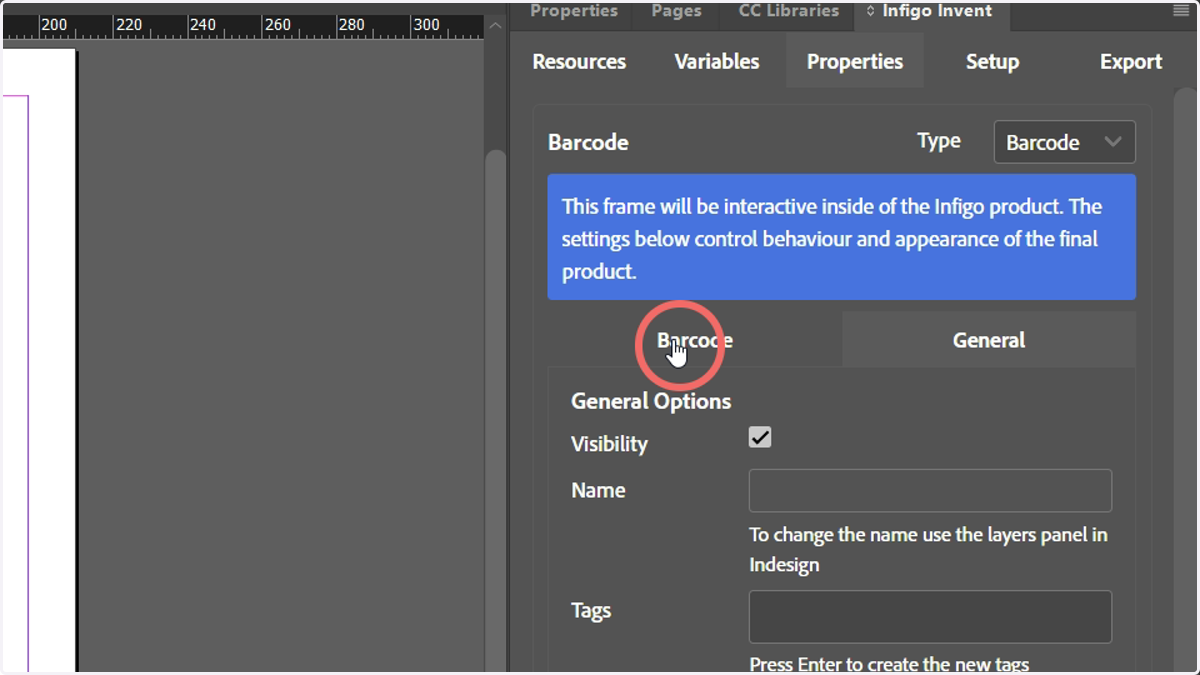Click the Barcode frame title heading
The width and height of the screenshot is (1200, 675).
588,142
